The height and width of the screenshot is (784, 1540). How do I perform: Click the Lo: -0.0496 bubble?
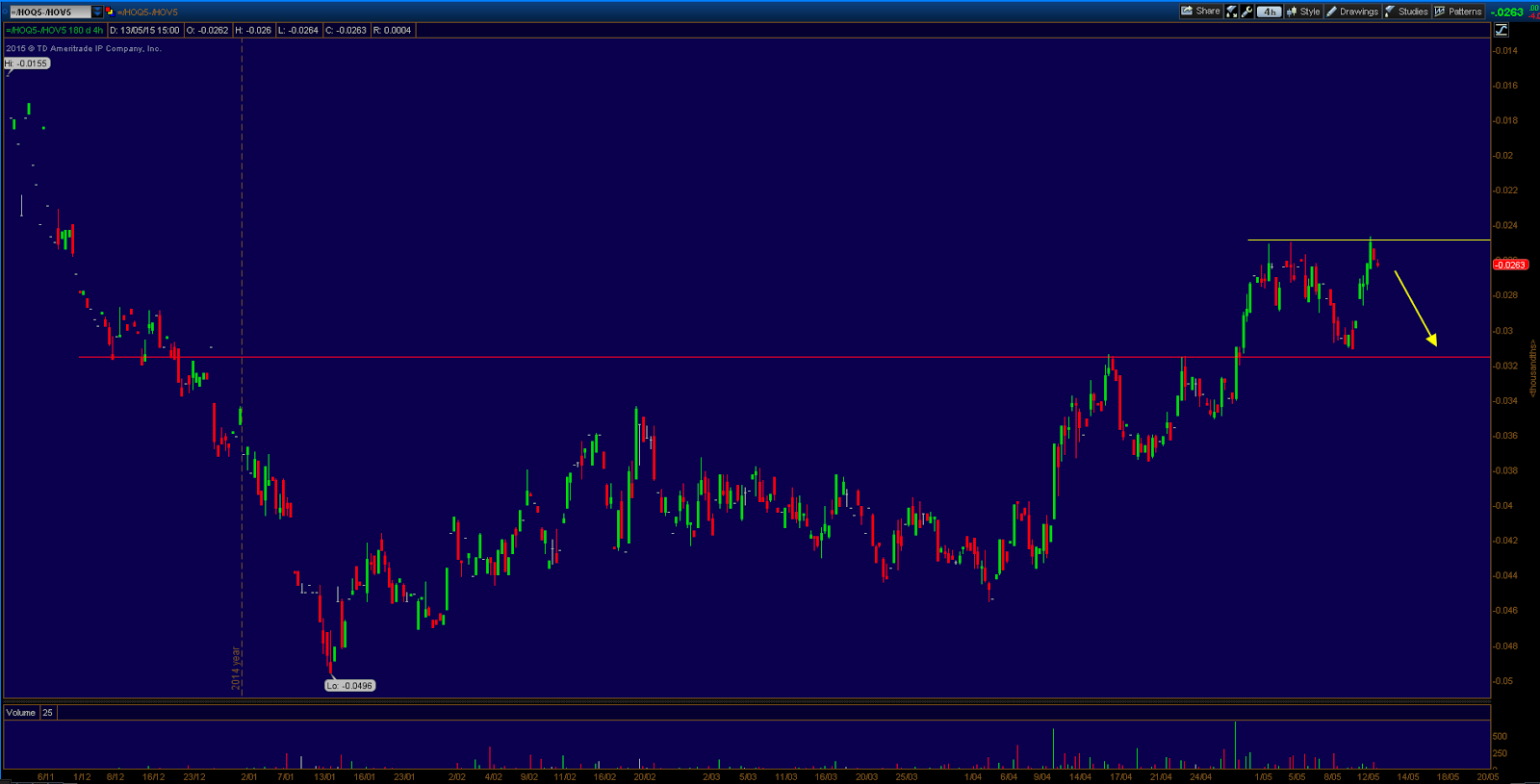click(349, 686)
